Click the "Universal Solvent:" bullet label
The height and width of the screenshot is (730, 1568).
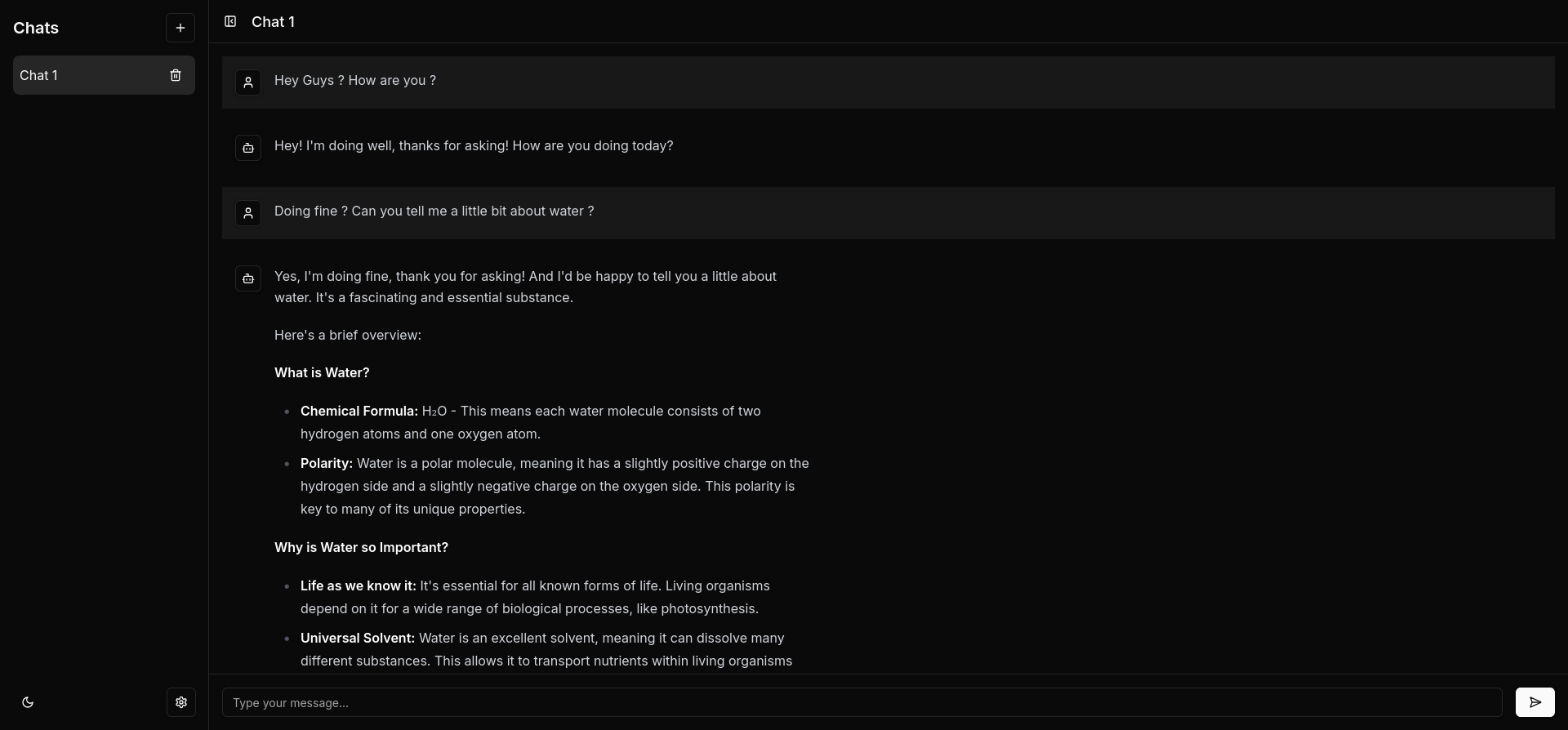click(358, 639)
